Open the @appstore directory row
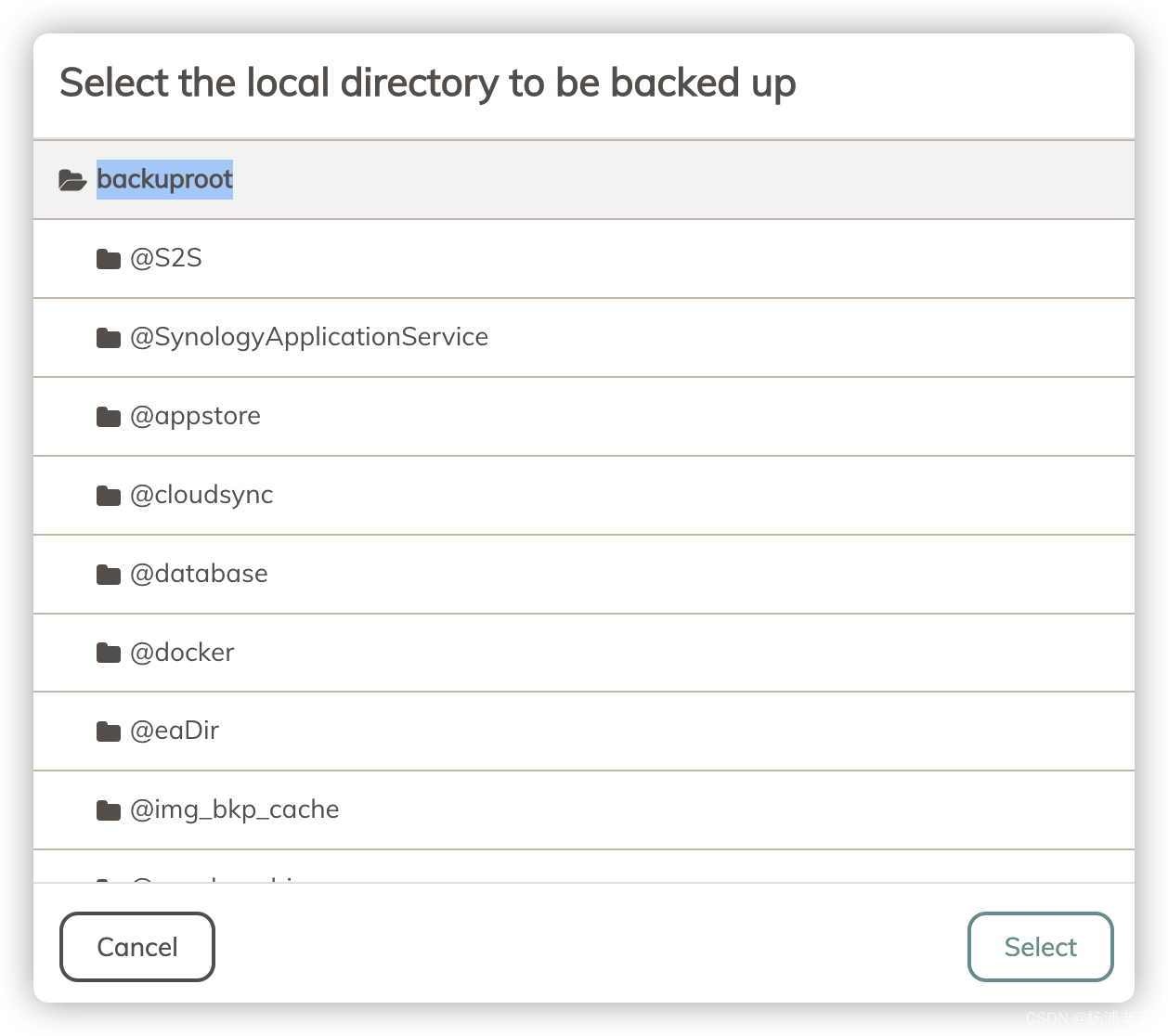Screen dimensions: 1168x1036 click(196, 416)
